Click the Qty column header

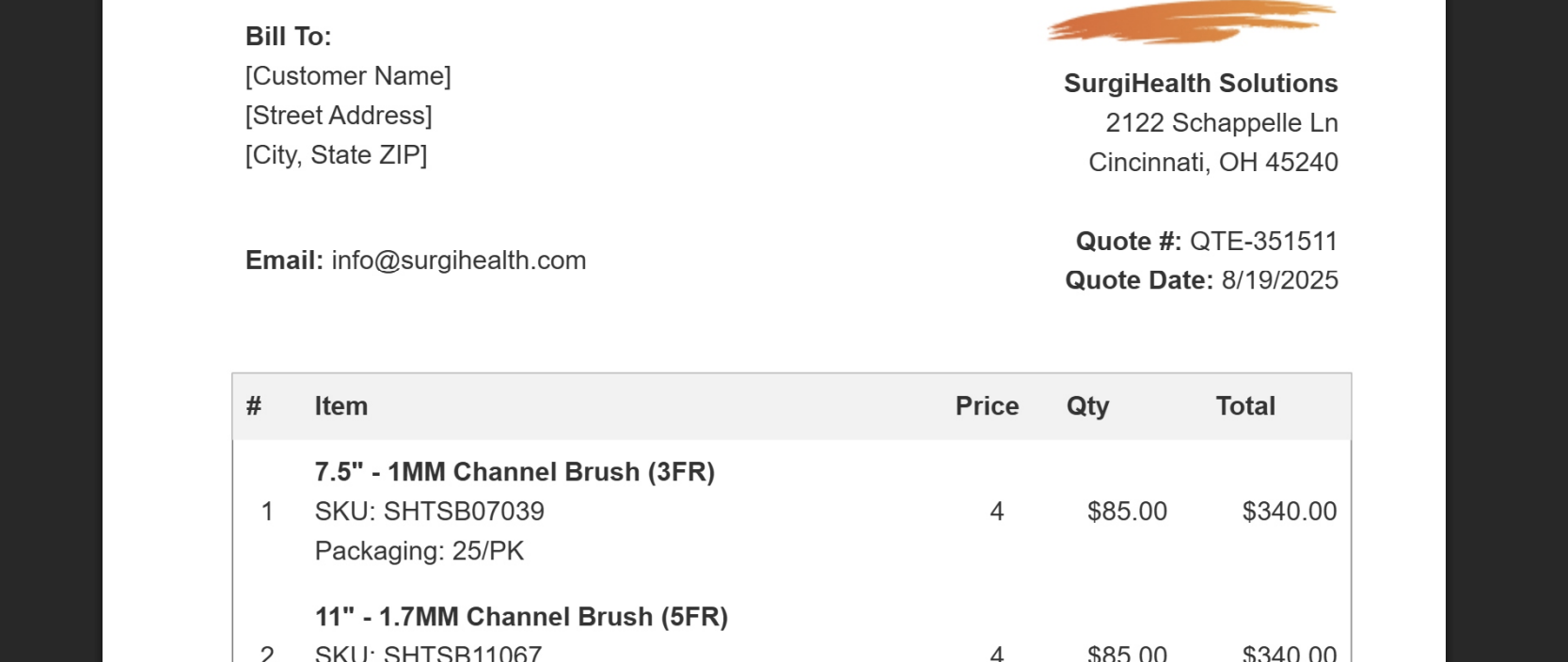click(x=1087, y=406)
